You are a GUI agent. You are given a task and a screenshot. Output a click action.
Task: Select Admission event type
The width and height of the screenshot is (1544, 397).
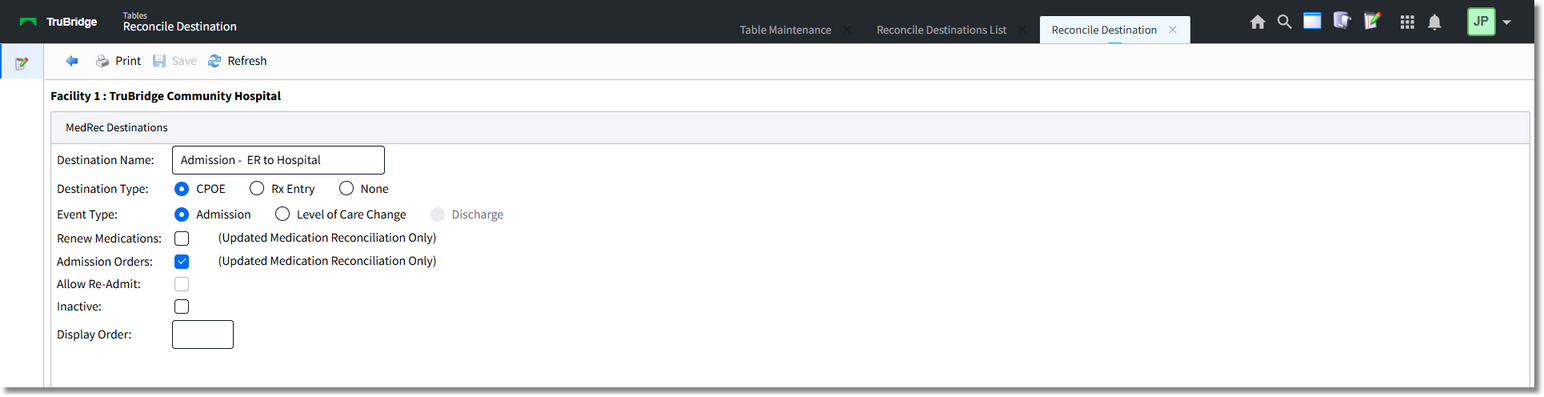pyautogui.click(x=182, y=214)
